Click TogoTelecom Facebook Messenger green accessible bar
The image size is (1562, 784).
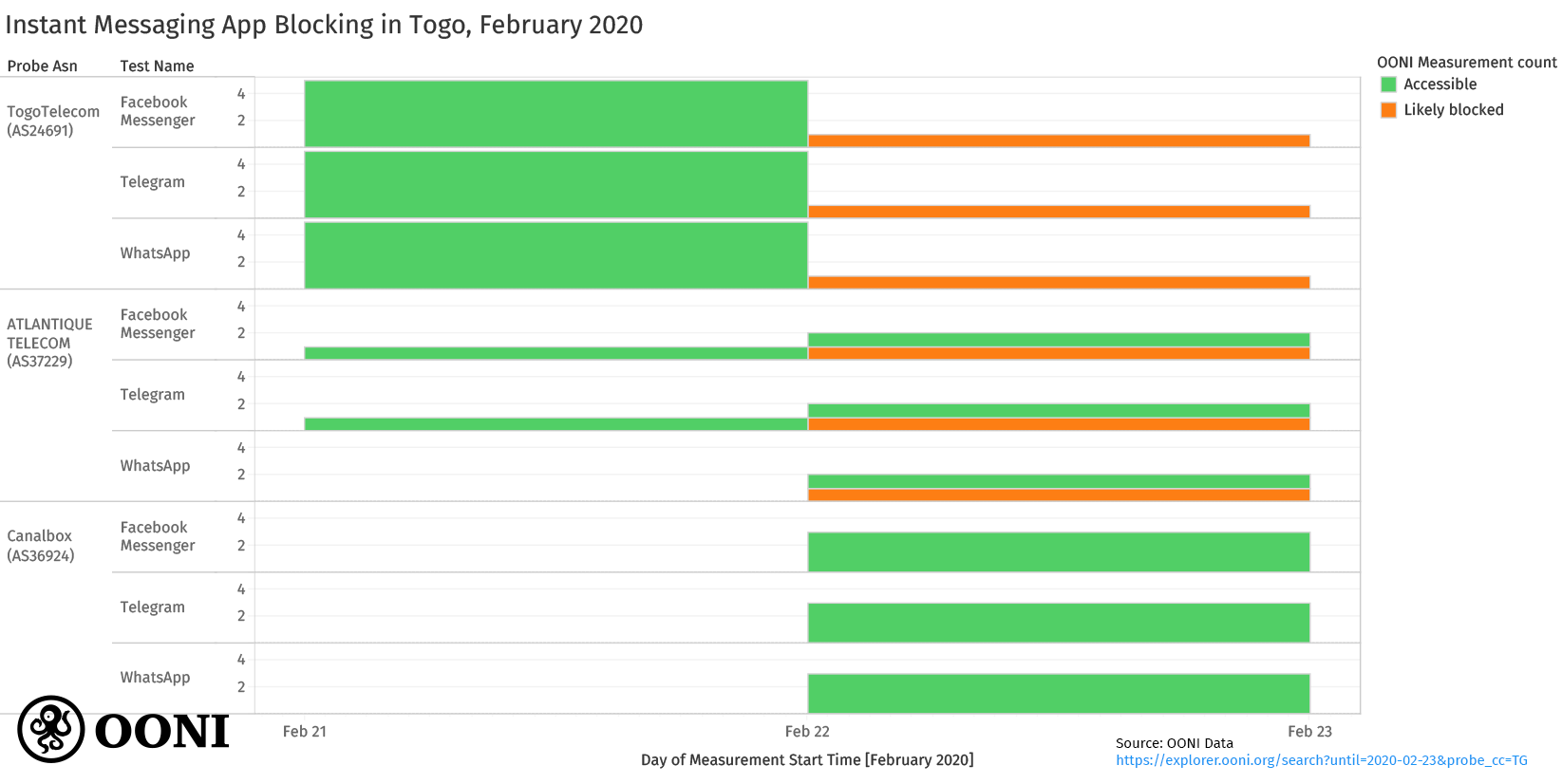pos(555,114)
